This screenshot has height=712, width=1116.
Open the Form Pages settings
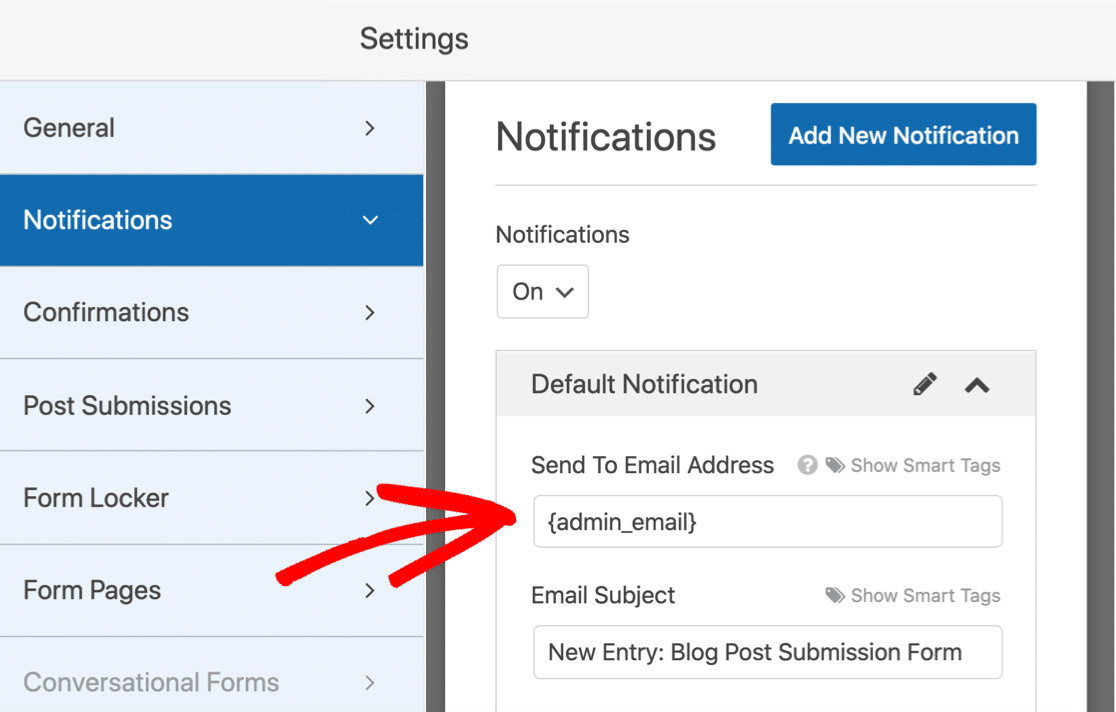211,590
